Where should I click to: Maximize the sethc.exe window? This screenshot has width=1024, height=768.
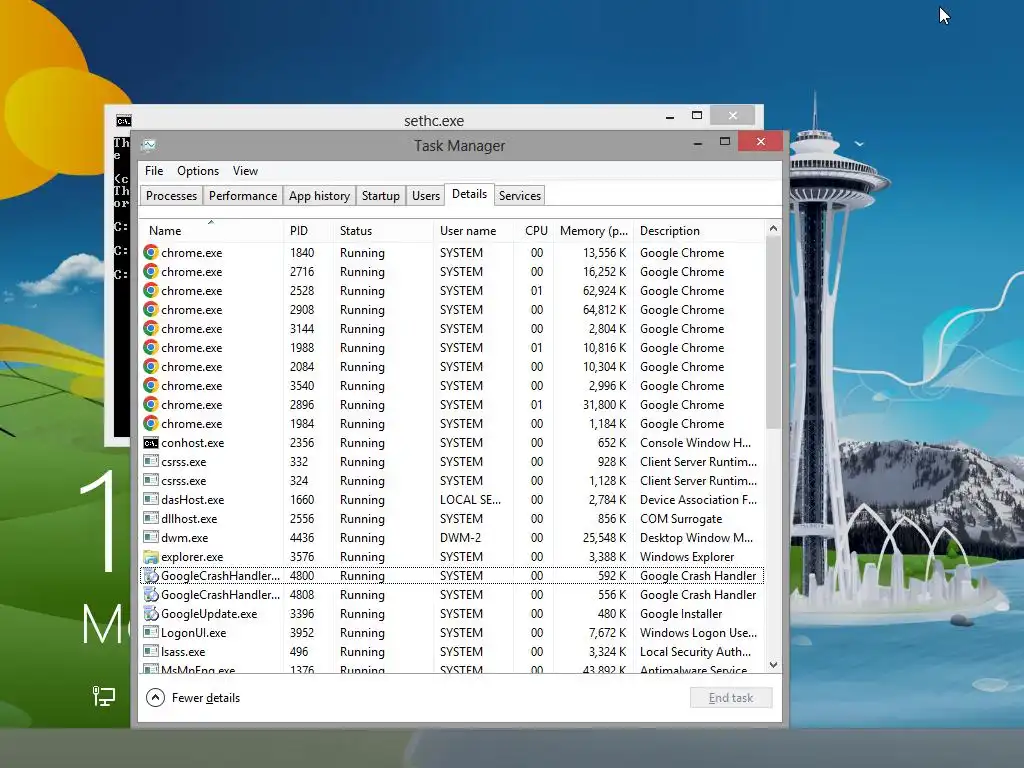coord(697,116)
